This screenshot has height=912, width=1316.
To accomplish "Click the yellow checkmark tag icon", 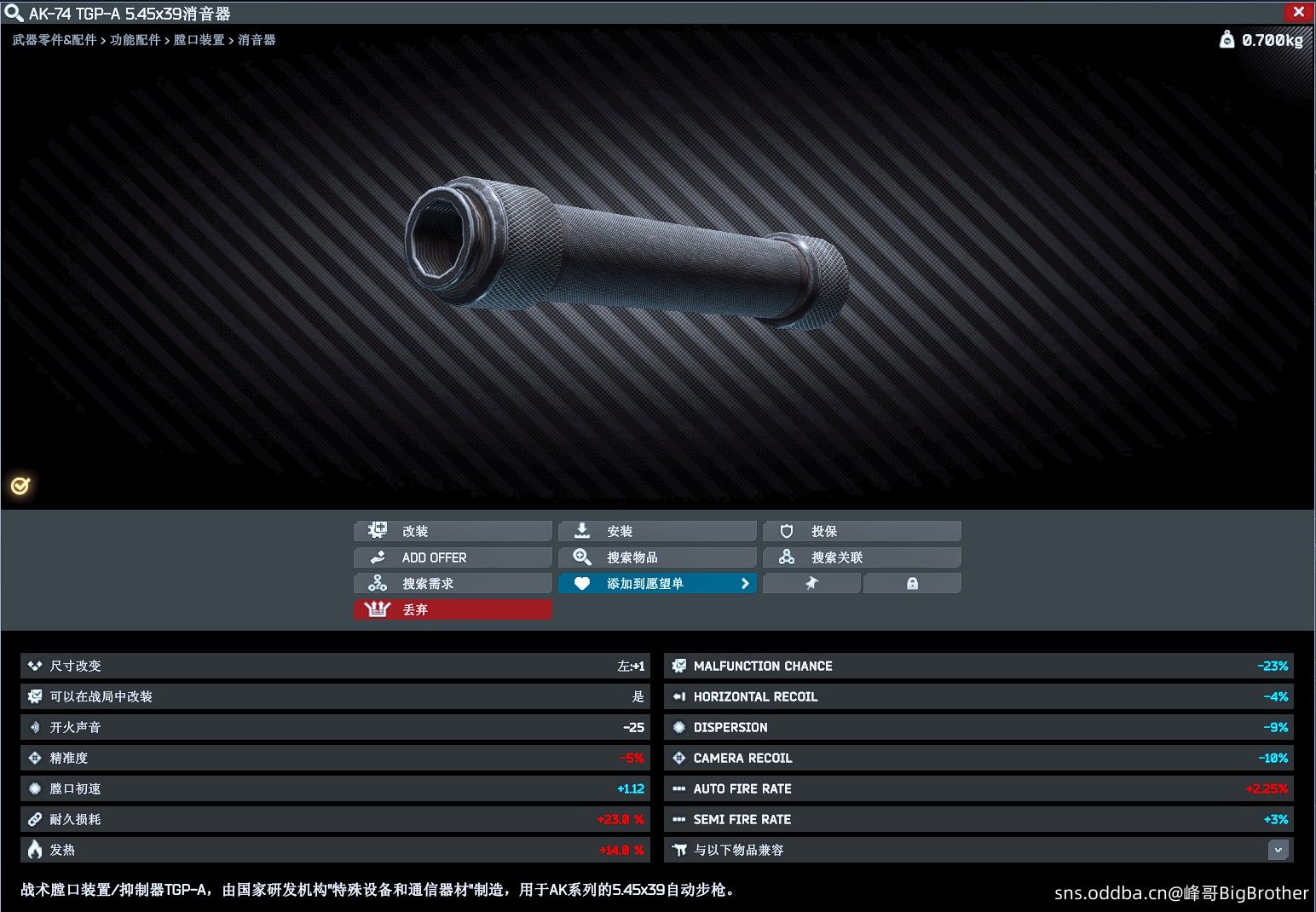I will tap(20, 486).
